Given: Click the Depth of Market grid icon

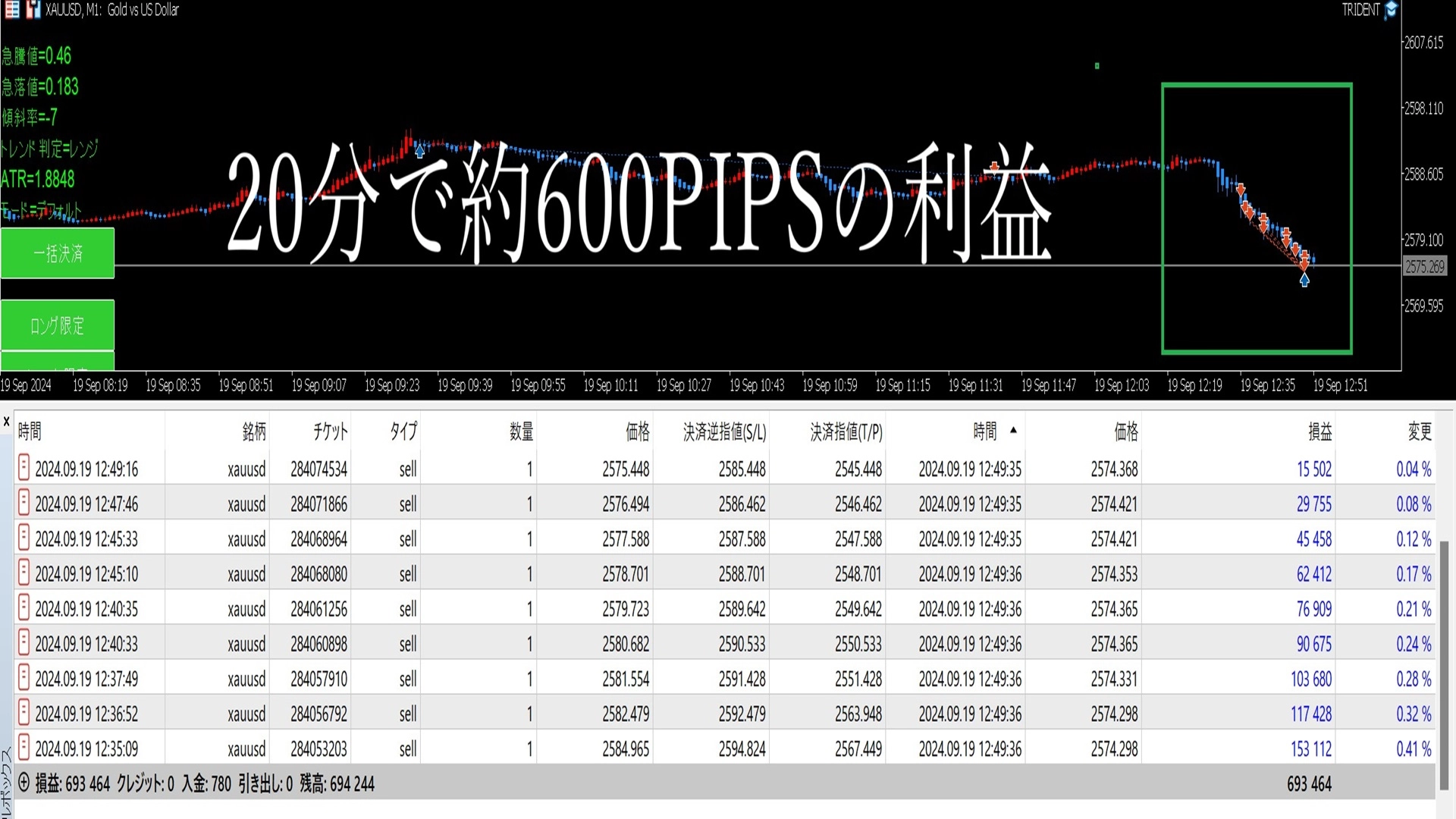Looking at the screenshot, I should [12, 10].
